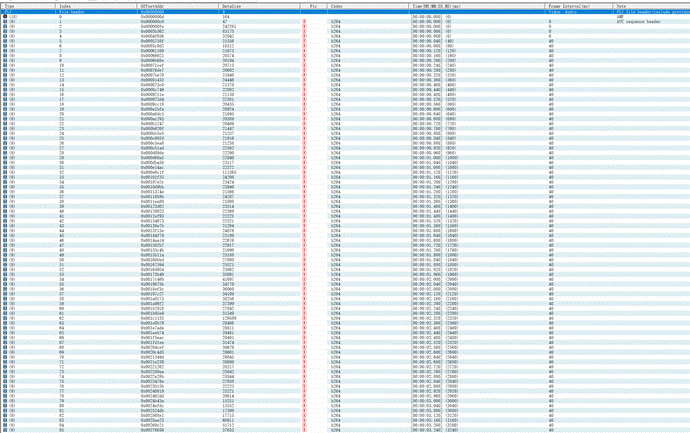The width and height of the screenshot is (690, 433).
Task: Click the video tag icon in index 73 row
Action: [x=5, y=372]
